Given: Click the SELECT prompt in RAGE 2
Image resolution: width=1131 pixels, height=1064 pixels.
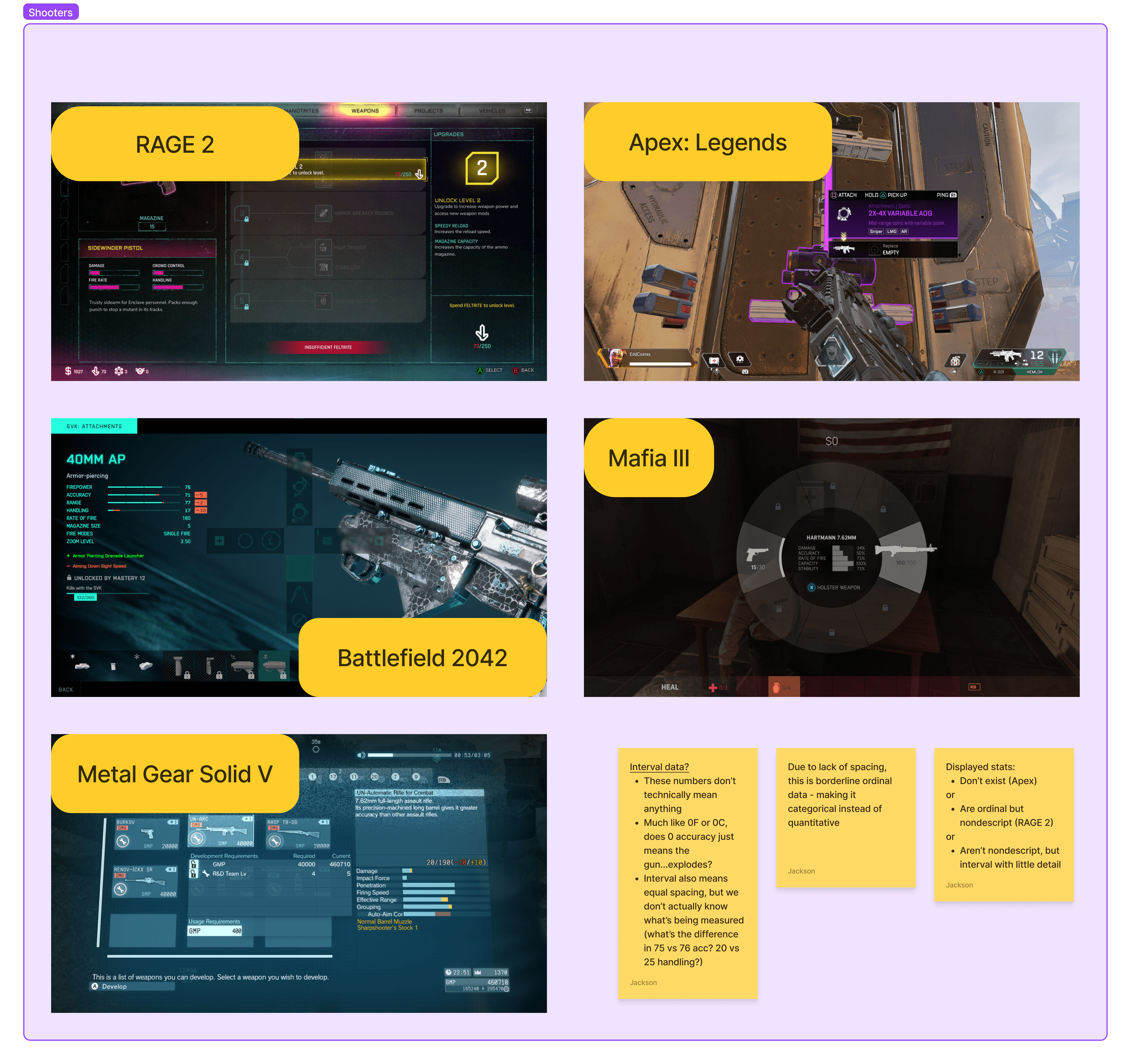Looking at the screenshot, I should 489,370.
